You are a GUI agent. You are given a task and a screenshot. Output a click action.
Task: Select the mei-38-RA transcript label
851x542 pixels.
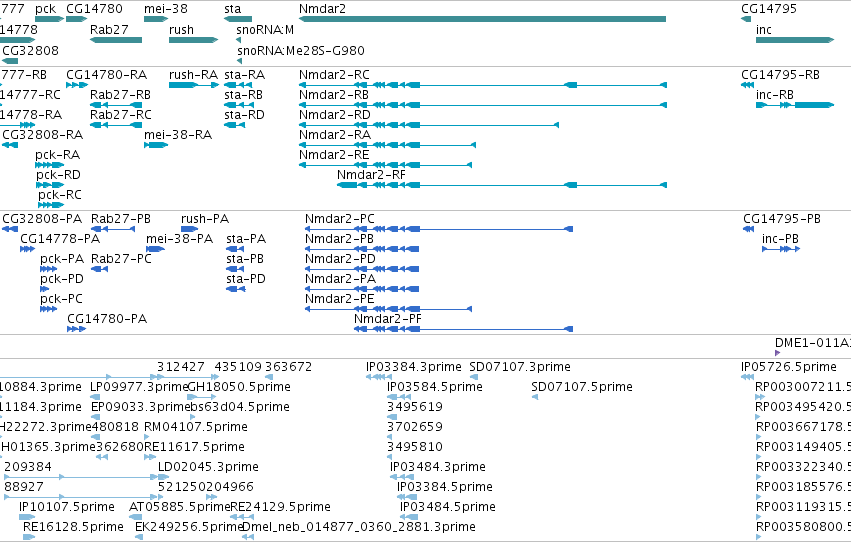tap(178, 135)
